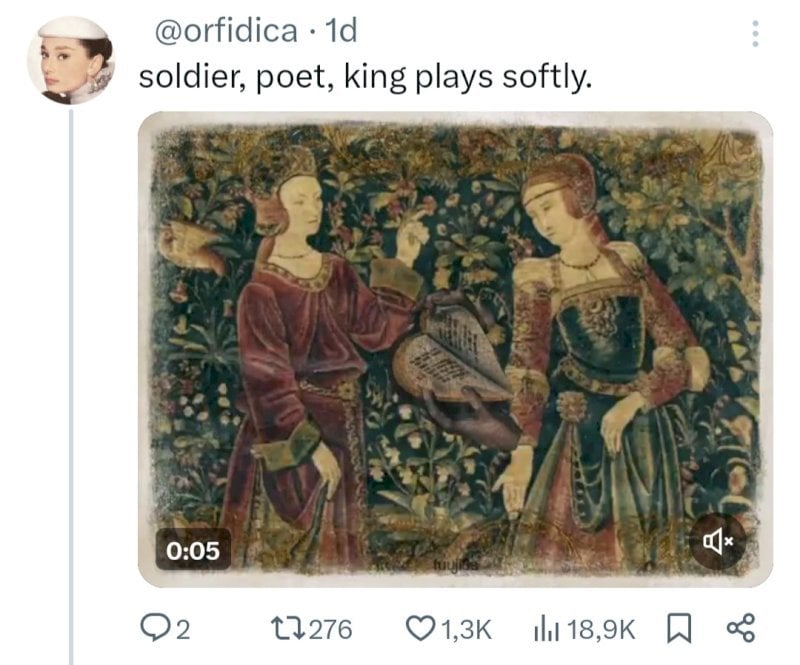Click the 1d timestamp of the tweet
The width and height of the screenshot is (800, 665).
(340, 32)
